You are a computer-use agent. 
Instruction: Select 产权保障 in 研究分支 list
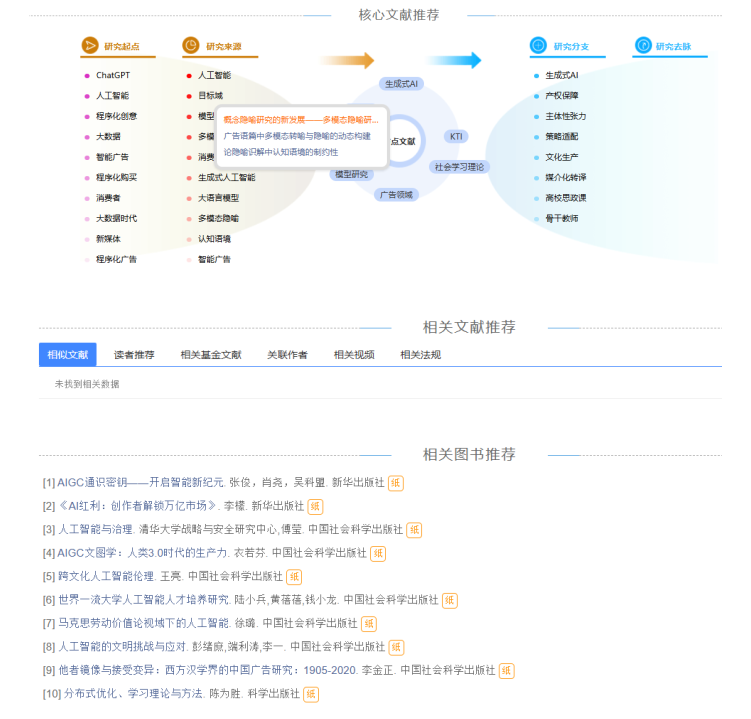(x=561, y=96)
